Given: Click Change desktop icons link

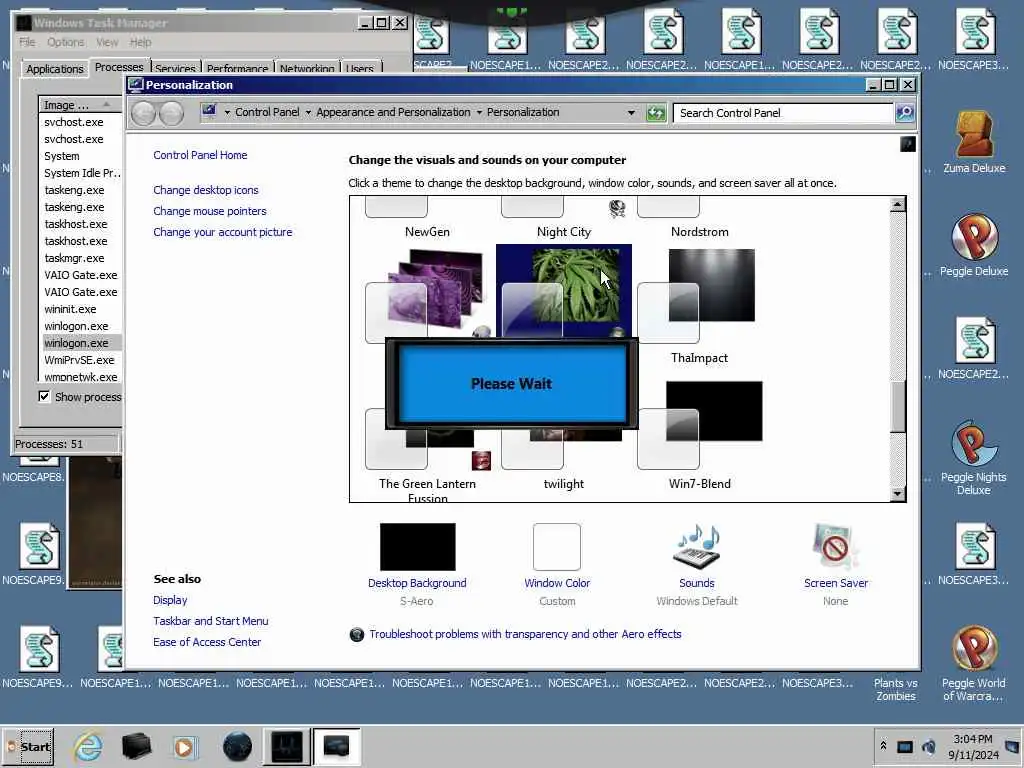Looking at the screenshot, I should click(x=206, y=190).
